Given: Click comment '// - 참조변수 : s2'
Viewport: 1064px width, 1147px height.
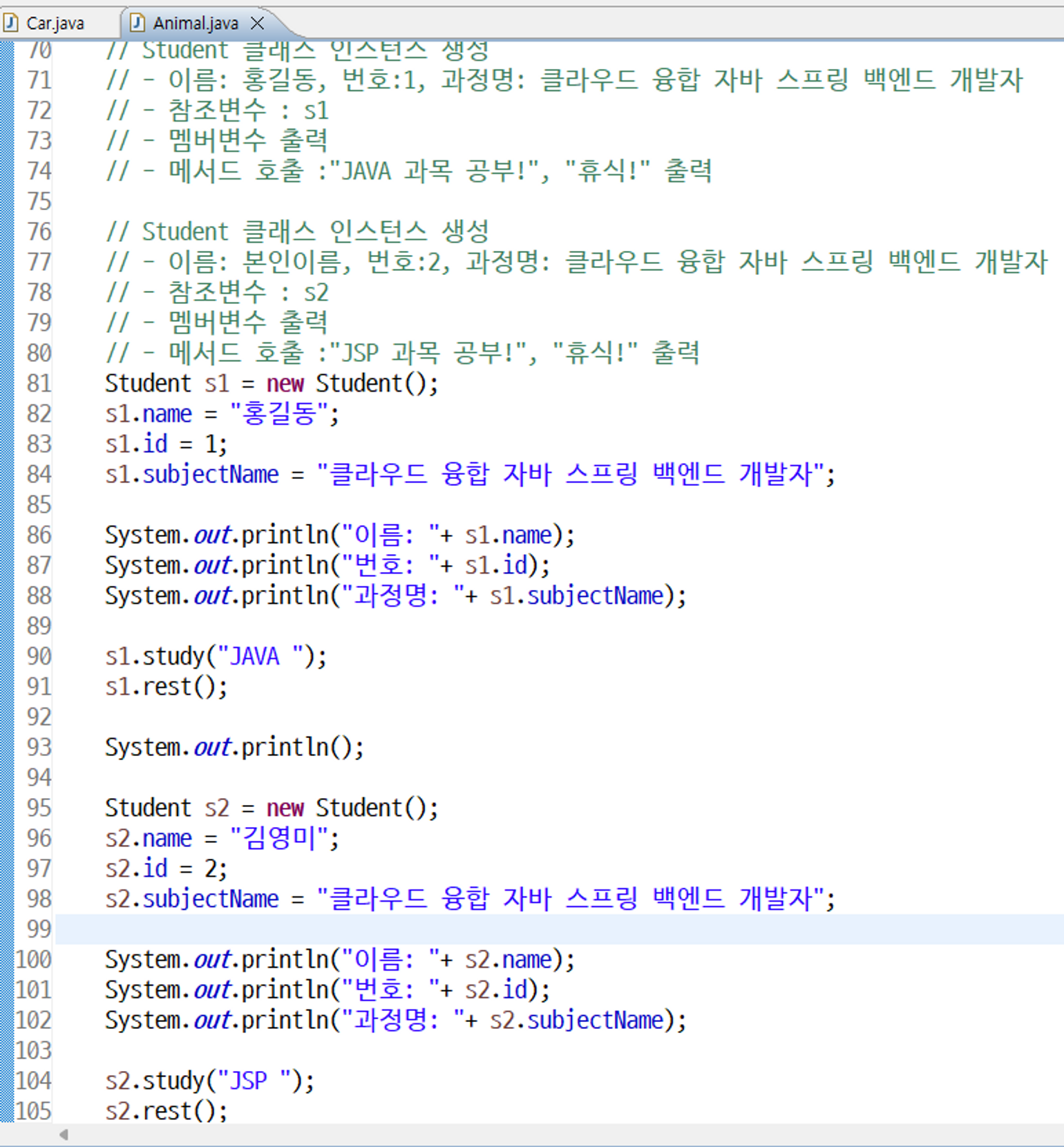Looking at the screenshot, I should (x=217, y=293).
